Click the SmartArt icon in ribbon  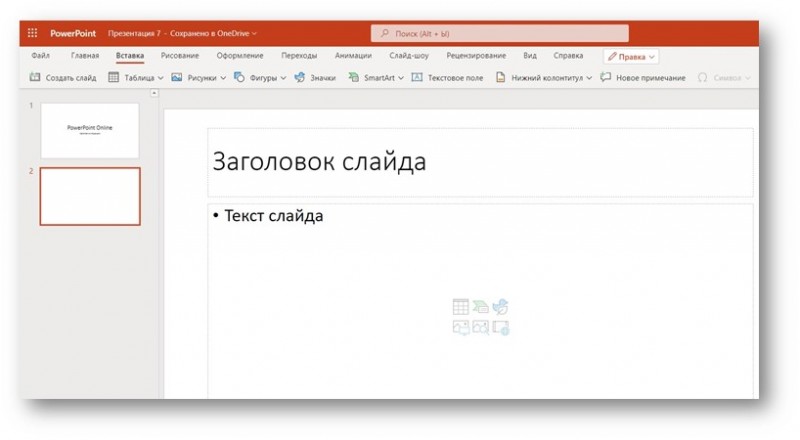tap(354, 77)
